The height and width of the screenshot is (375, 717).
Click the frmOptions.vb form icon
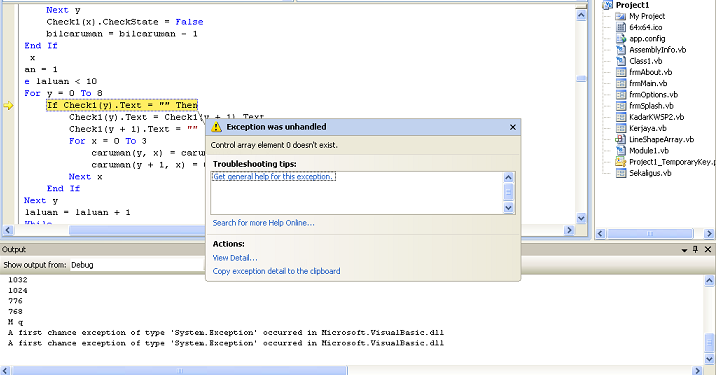(x=621, y=95)
